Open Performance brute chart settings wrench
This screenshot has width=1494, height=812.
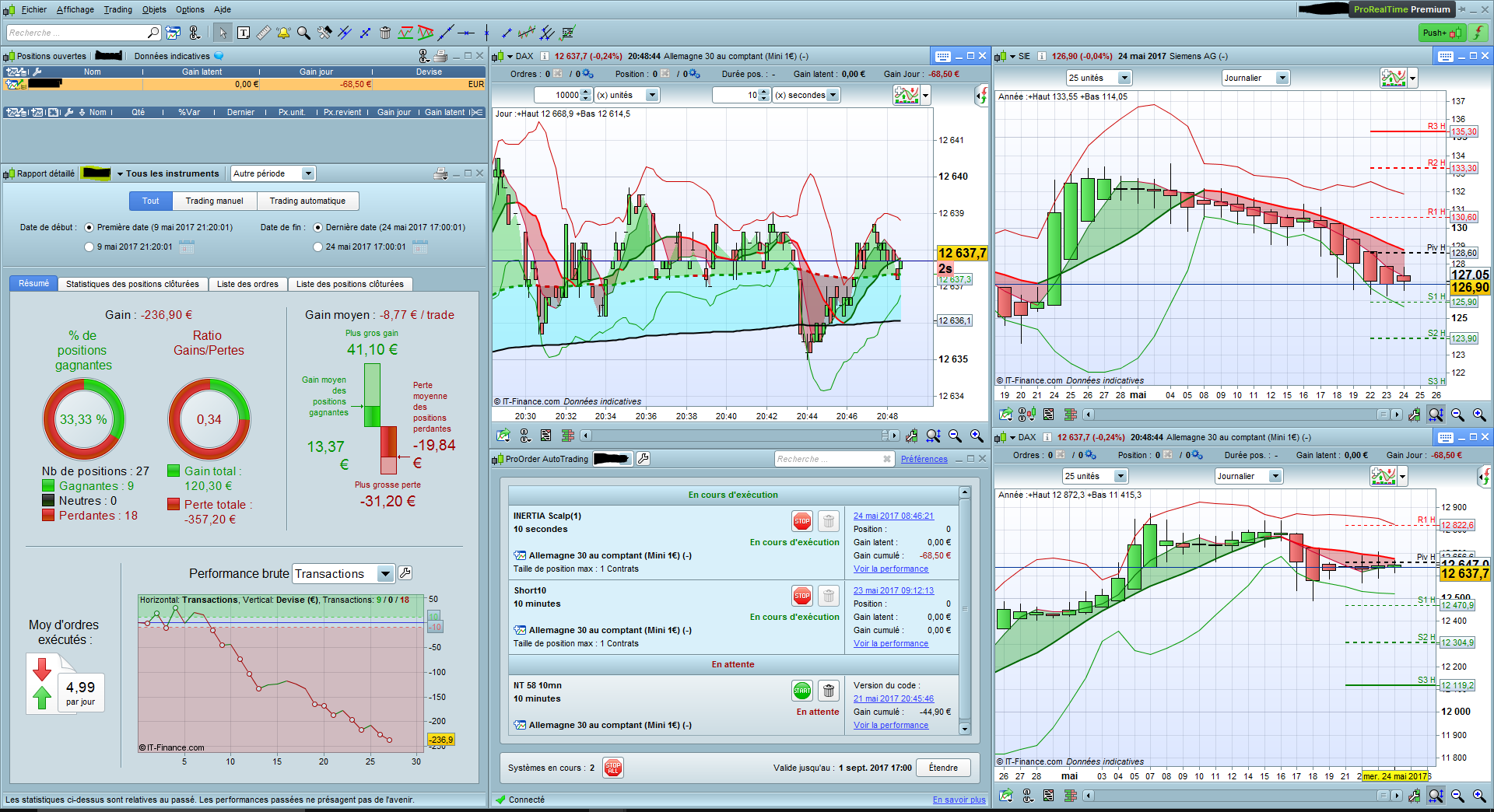pos(405,573)
